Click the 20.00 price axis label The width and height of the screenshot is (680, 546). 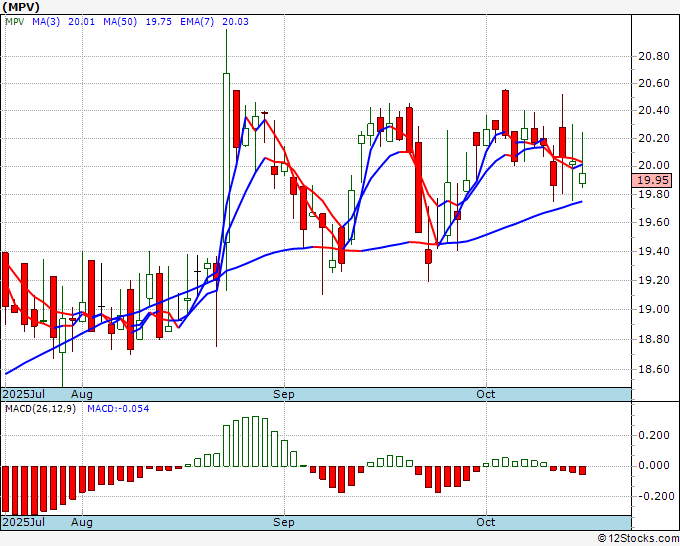tap(654, 166)
